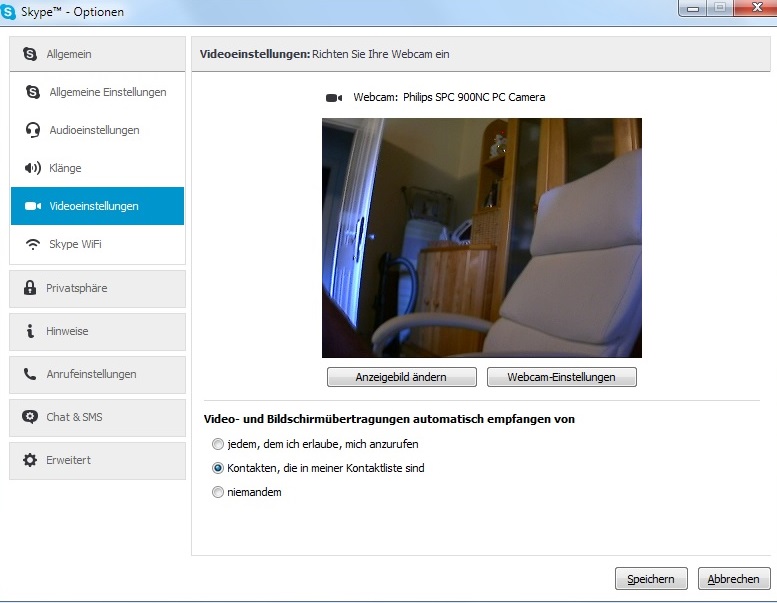Select 'Kontakten, die in meiner Kontaktliste sind' option
This screenshot has width=777, height=603.
point(218,468)
